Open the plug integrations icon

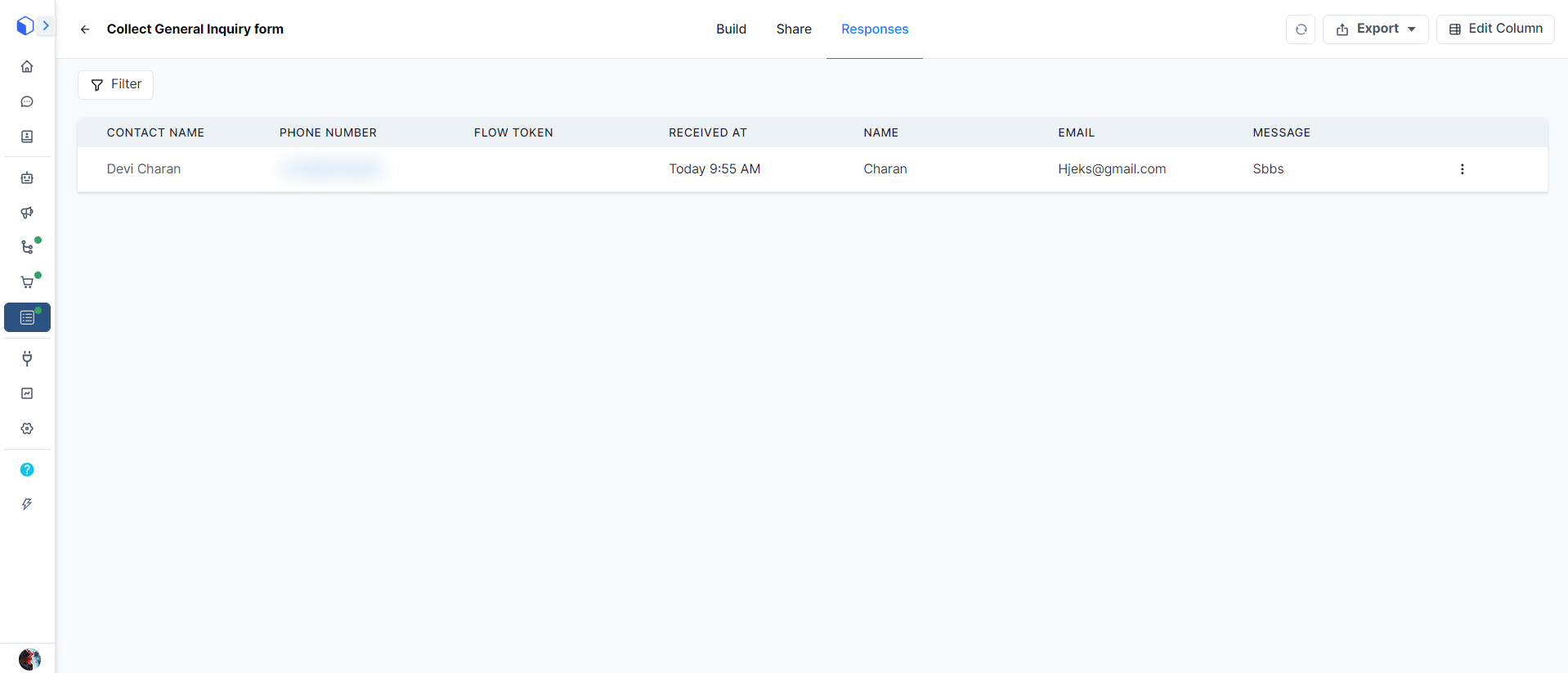pyautogui.click(x=27, y=358)
